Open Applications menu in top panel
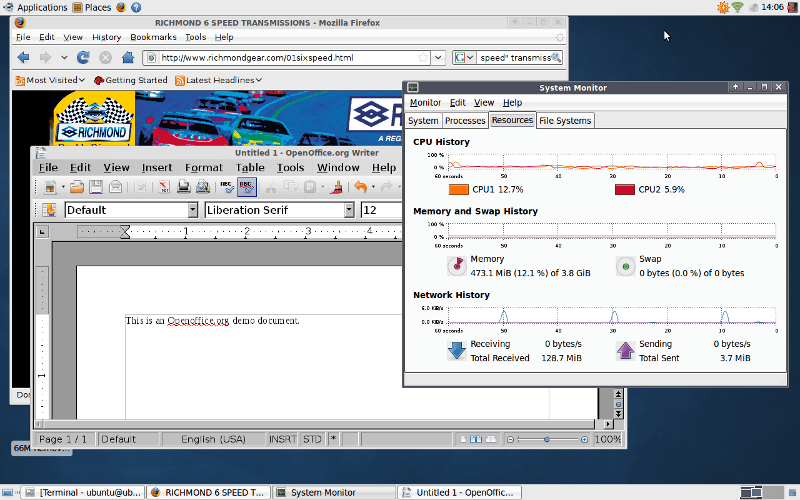 (36, 7)
